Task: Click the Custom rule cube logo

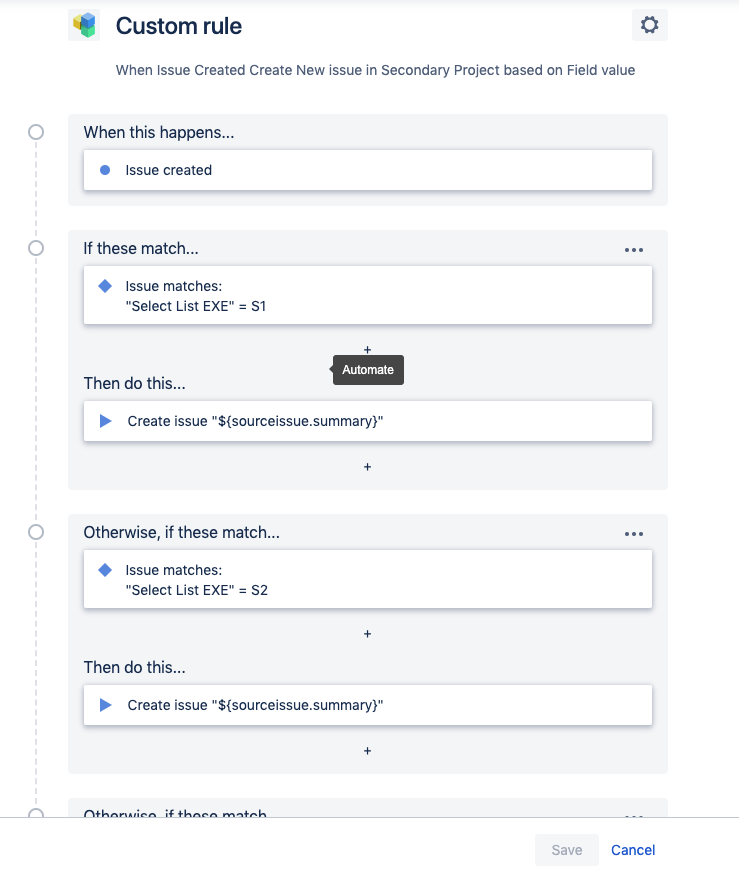Action: pos(84,25)
